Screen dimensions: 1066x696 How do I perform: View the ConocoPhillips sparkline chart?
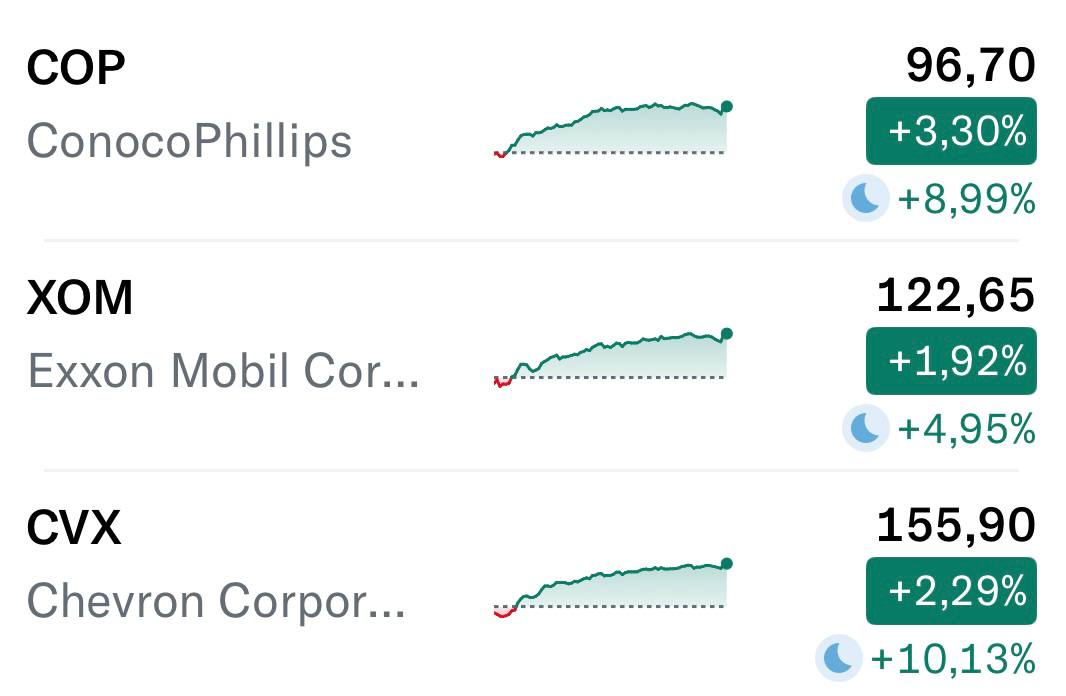[612, 130]
